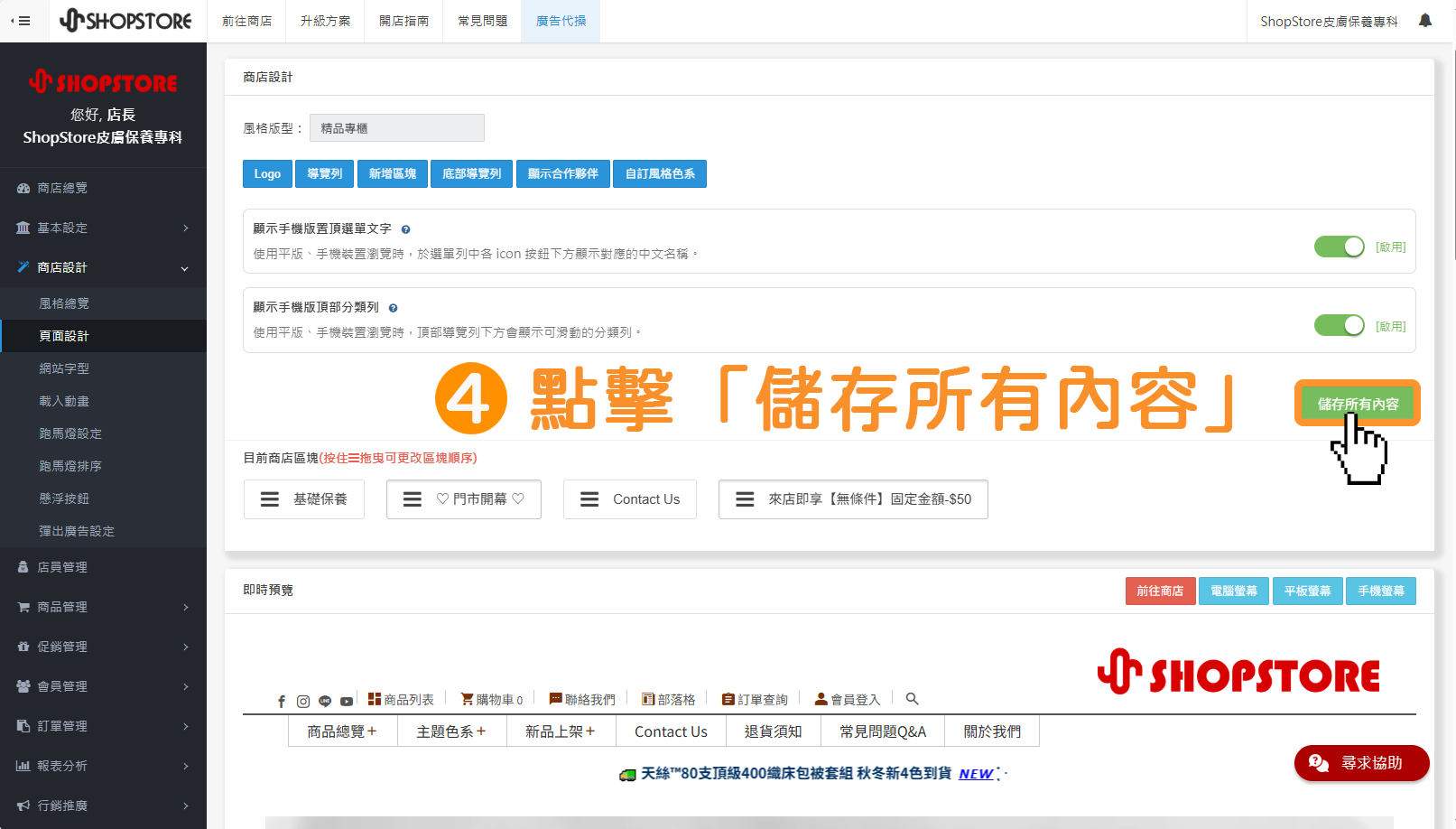
Task: Click the Facebook icon in preview header
Action: [282, 701]
